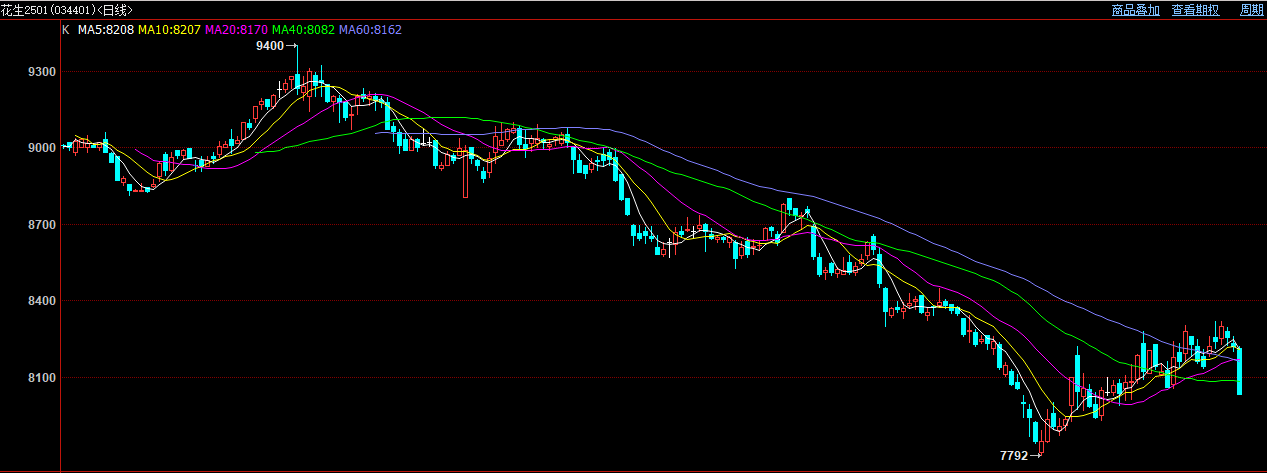Click the 9300 price axis label

(x=42, y=73)
